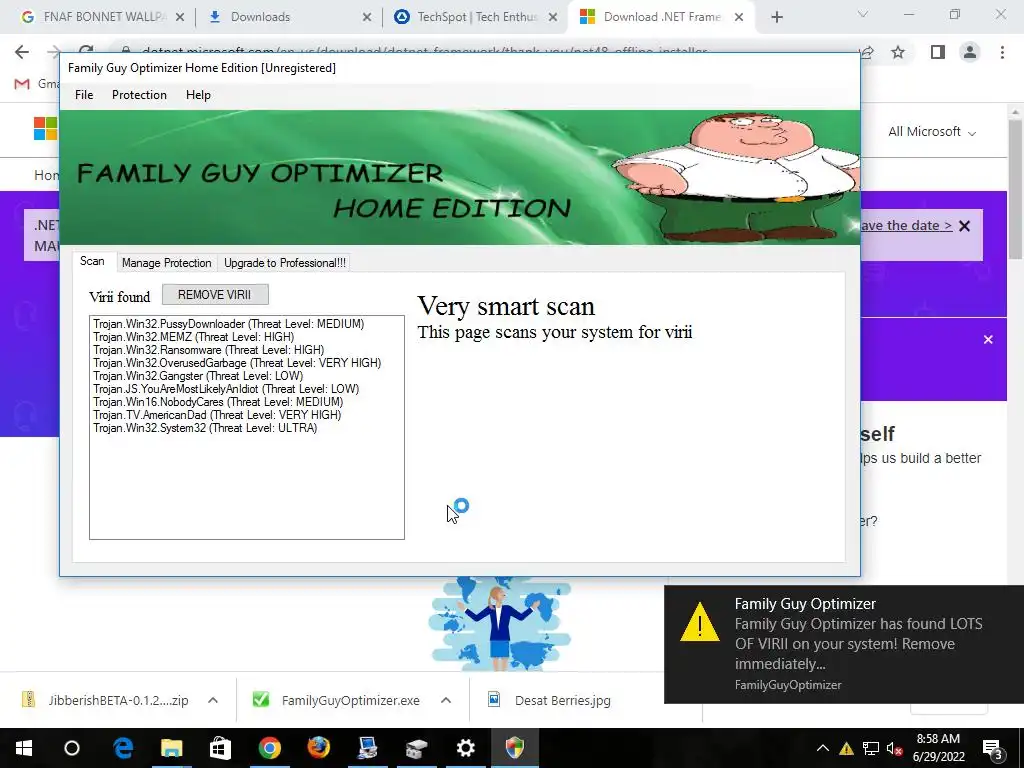Viewport: 1024px width, 768px height.
Task: Close the TechSpot browser tab
Action: [553, 18]
